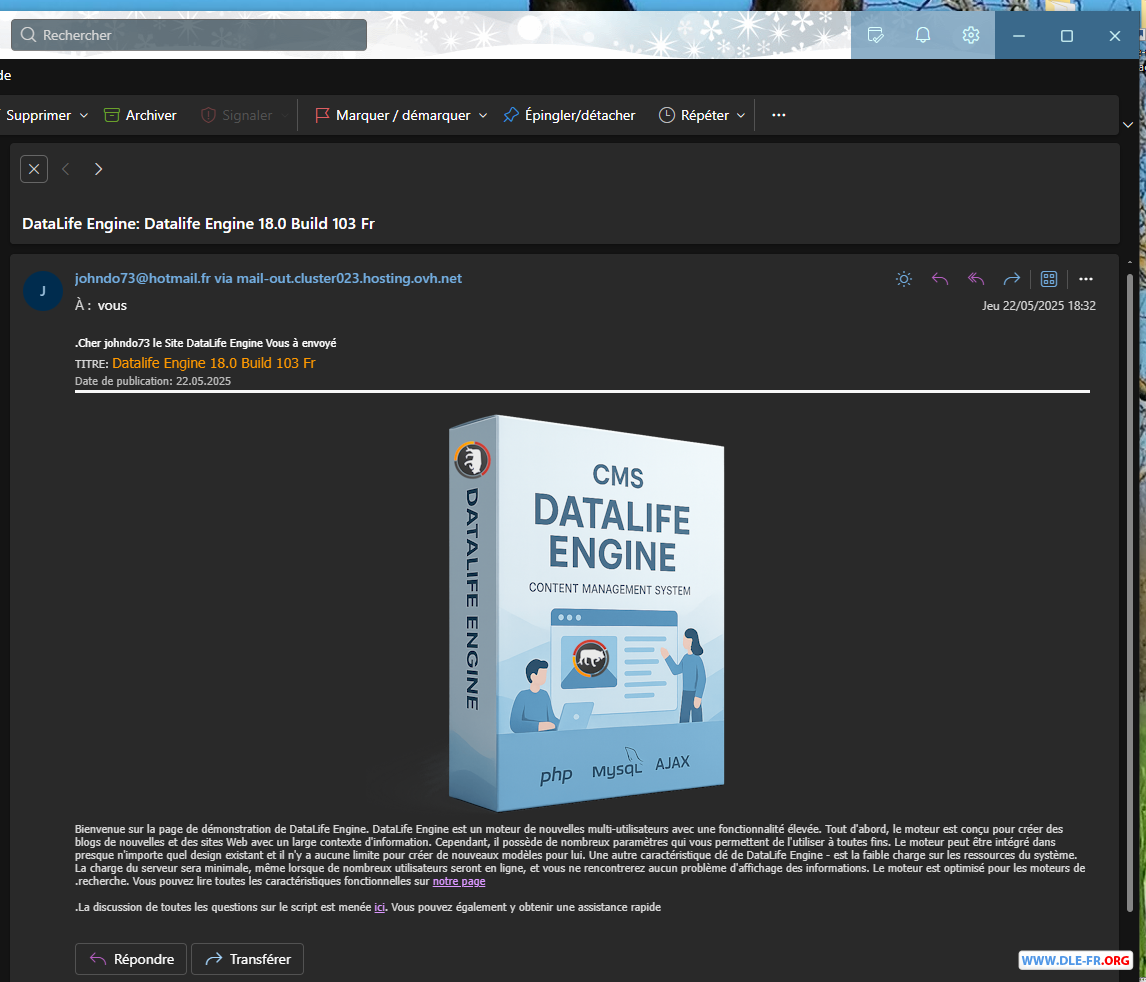Expand the Répéter dropdown arrow
Screen dimensions: 1146x982
(740, 115)
